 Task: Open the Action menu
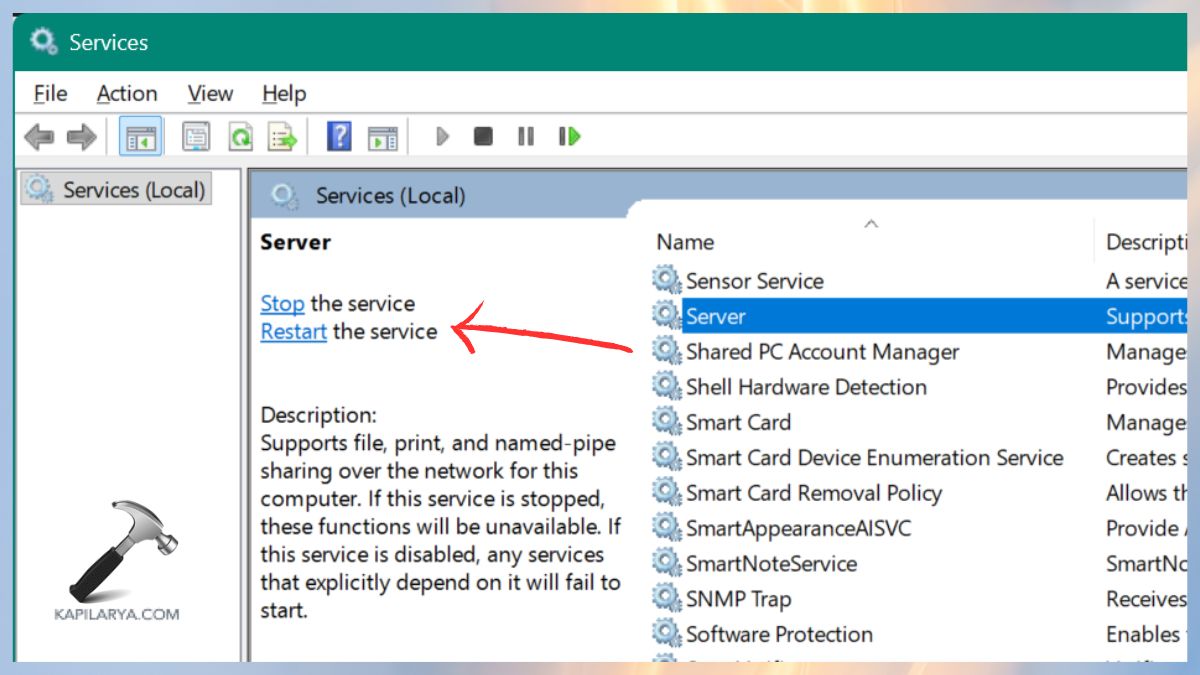point(126,93)
